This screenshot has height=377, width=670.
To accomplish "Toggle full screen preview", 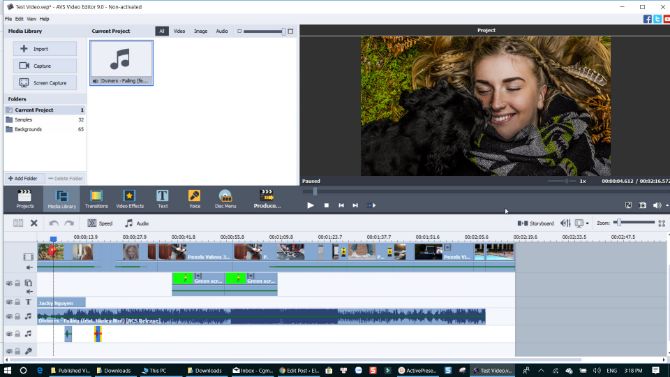I will point(628,205).
